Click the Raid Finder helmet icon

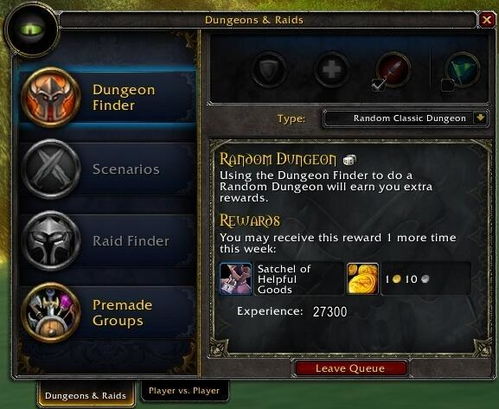(x=51, y=240)
